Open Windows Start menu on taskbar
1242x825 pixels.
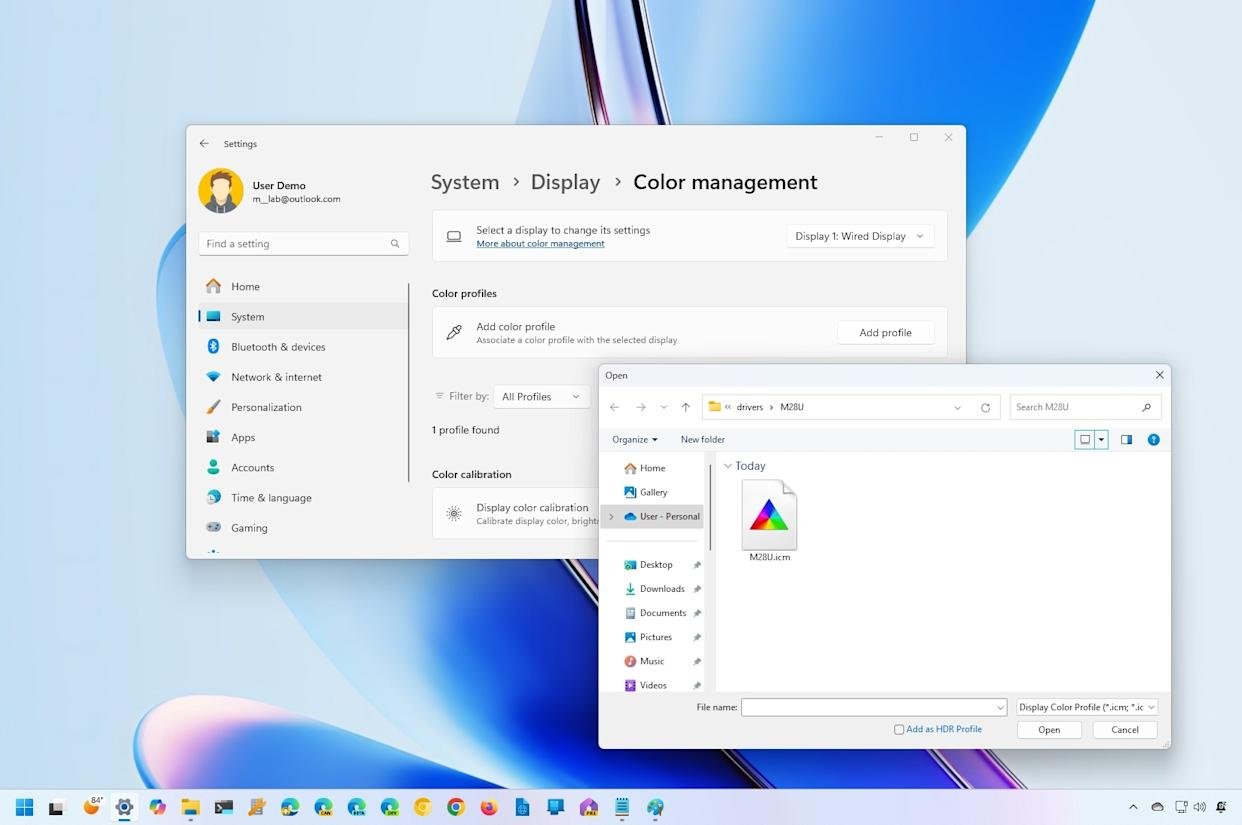tap(25, 807)
